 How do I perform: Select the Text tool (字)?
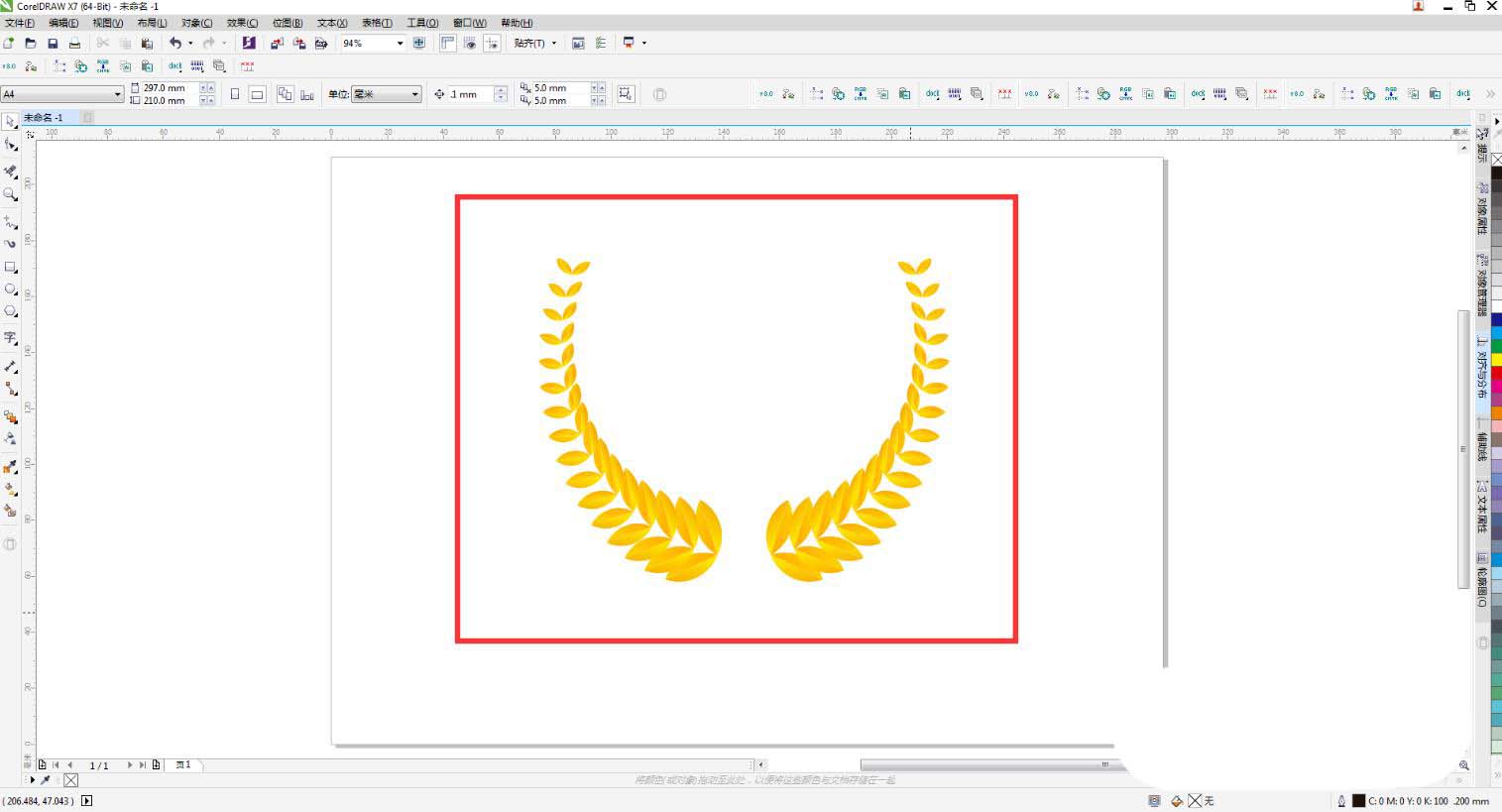pyautogui.click(x=11, y=338)
